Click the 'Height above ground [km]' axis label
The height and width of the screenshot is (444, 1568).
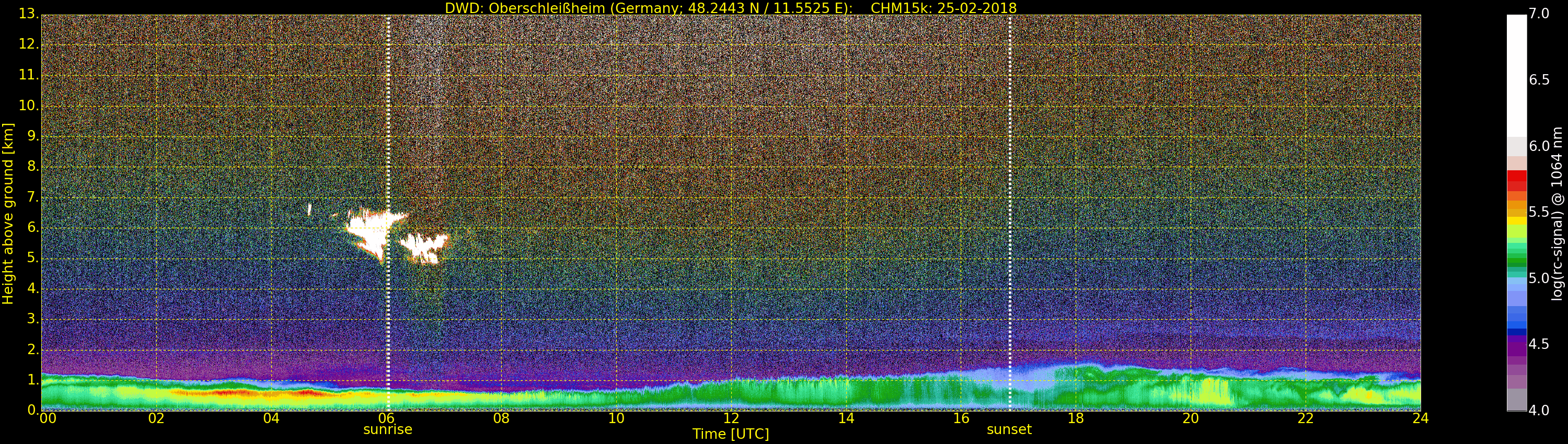point(8,213)
